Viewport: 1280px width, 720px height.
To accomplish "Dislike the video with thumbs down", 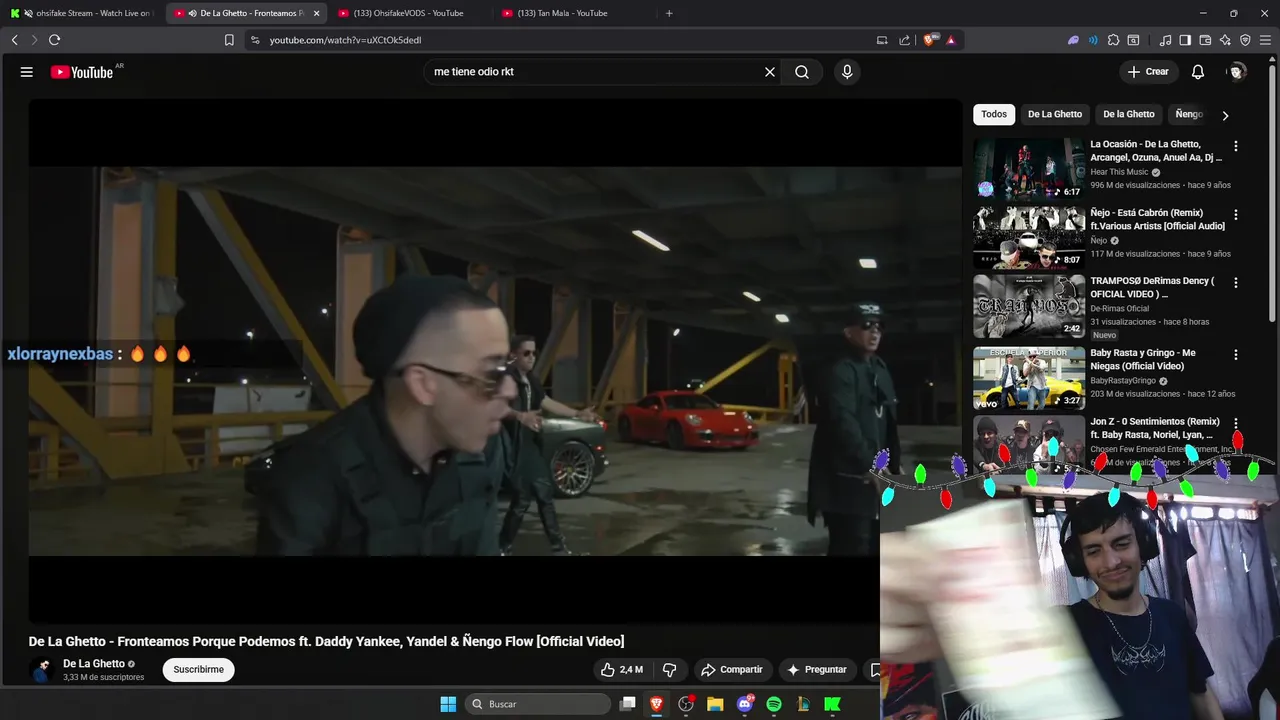I will click(670, 670).
